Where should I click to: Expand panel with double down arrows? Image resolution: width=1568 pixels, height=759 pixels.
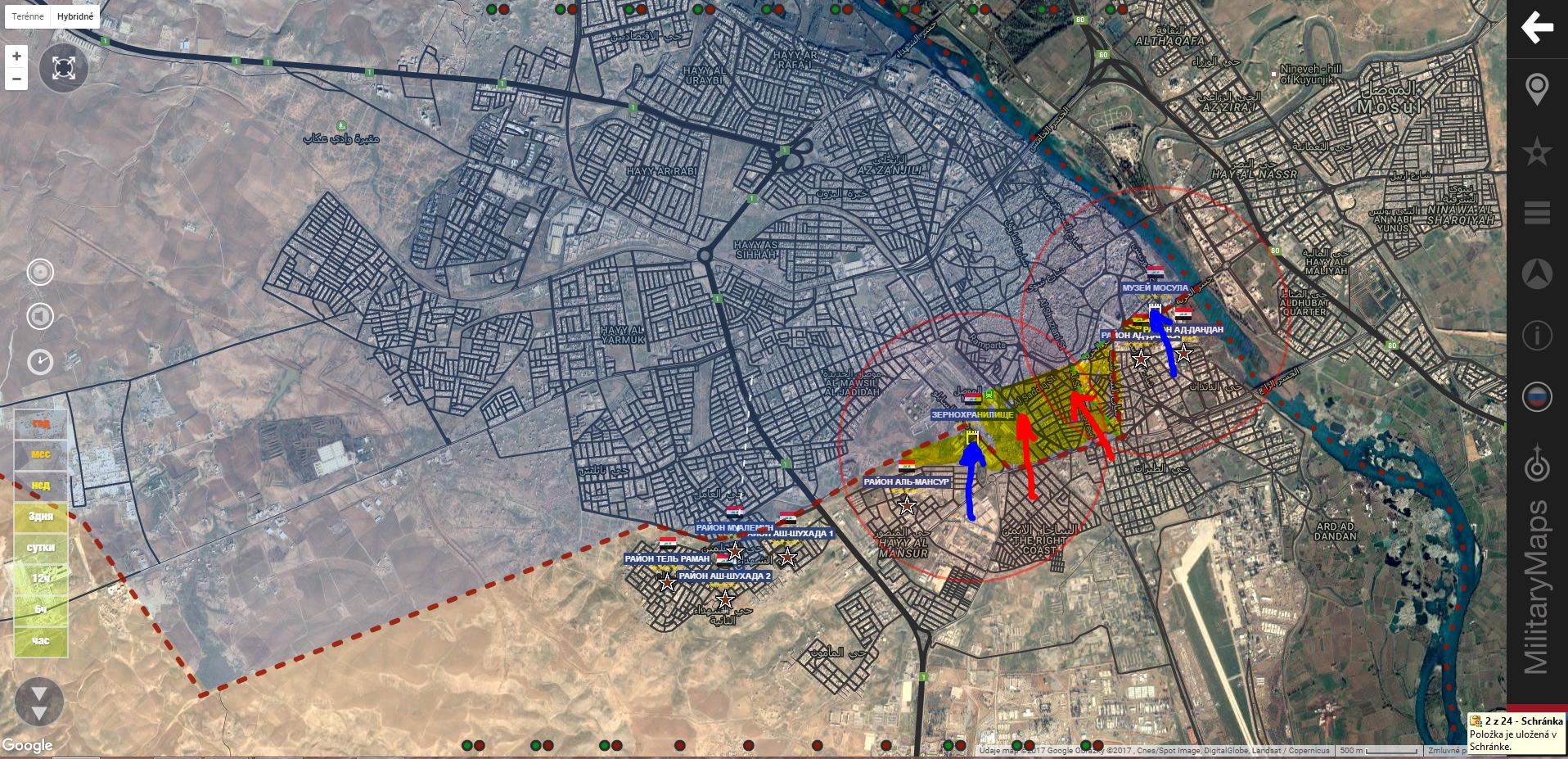39,703
